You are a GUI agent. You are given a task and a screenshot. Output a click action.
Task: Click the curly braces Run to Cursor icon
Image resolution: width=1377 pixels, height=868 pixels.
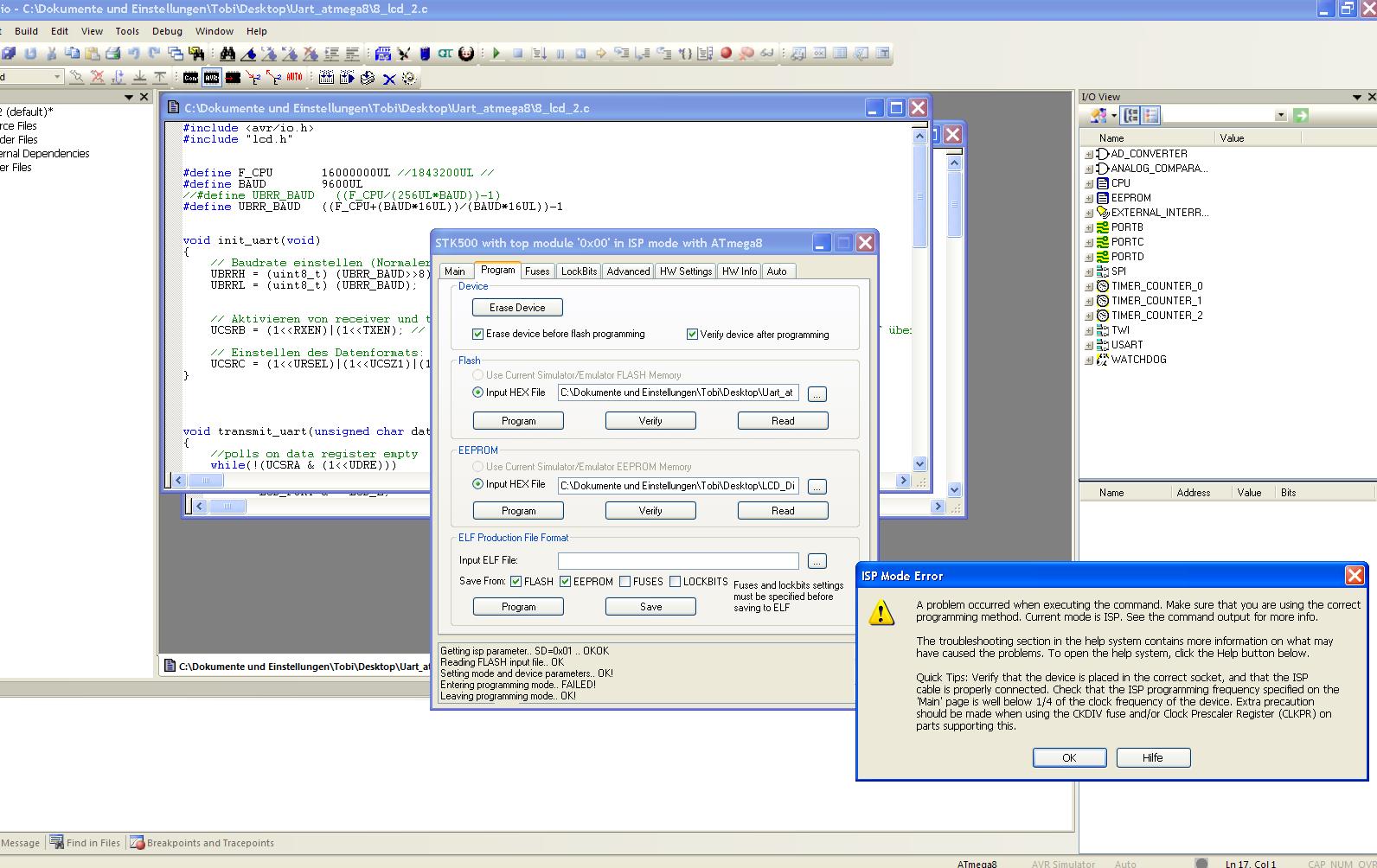click(685, 54)
